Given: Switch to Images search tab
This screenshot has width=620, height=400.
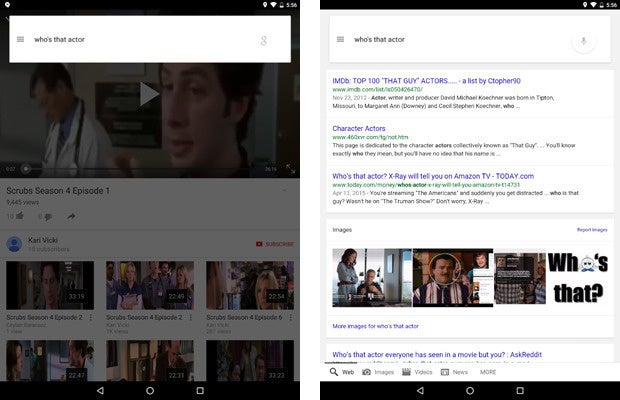Looking at the screenshot, I should [378, 372].
